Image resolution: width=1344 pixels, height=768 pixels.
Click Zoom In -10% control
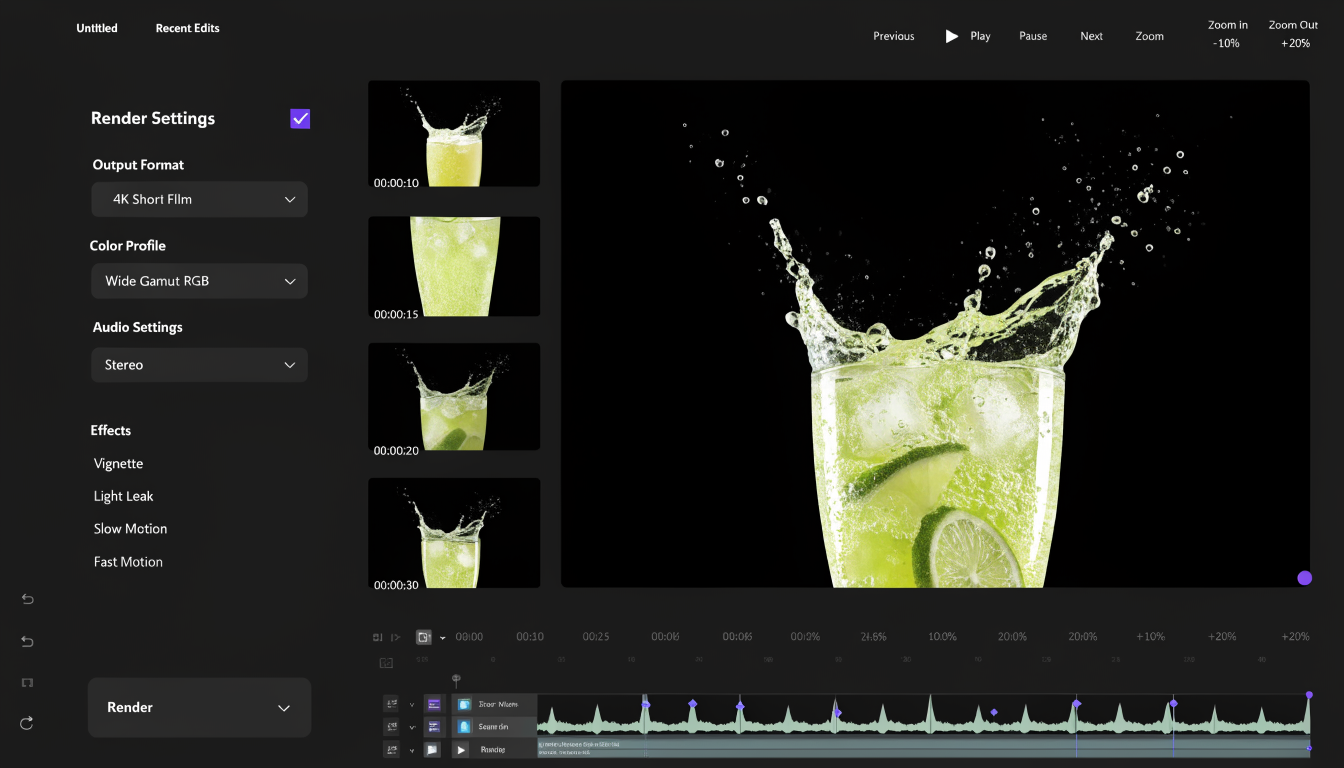tap(1227, 34)
